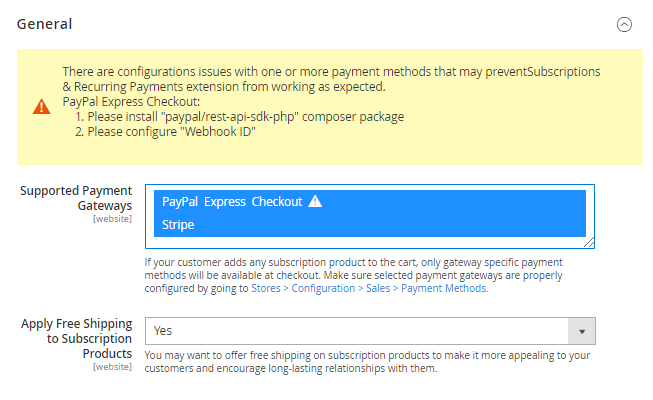The width and height of the screenshot is (653, 400).
Task: Click the General section heading
Action: tap(44, 24)
